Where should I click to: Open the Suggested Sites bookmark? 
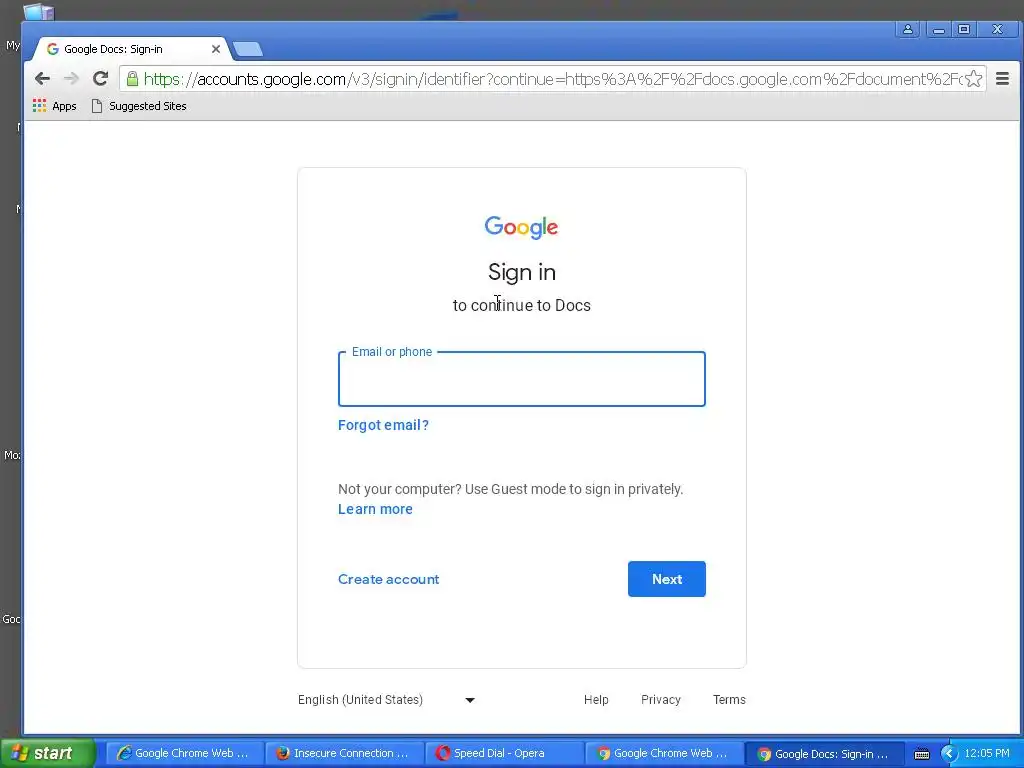139,106
